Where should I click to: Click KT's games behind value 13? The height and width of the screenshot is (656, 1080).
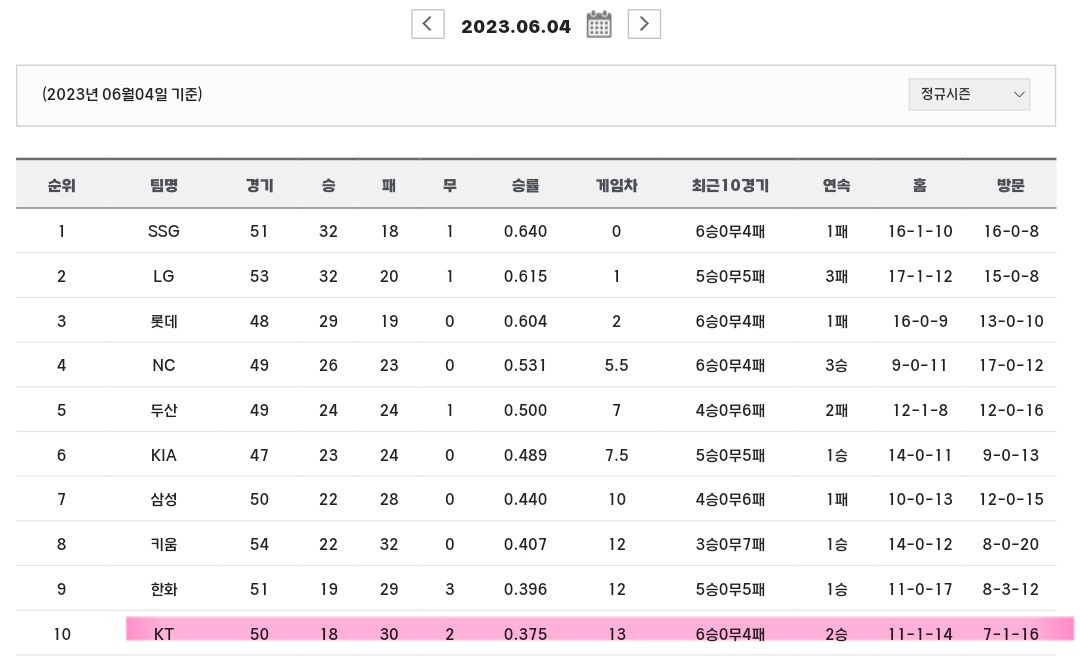coord(616,634)
